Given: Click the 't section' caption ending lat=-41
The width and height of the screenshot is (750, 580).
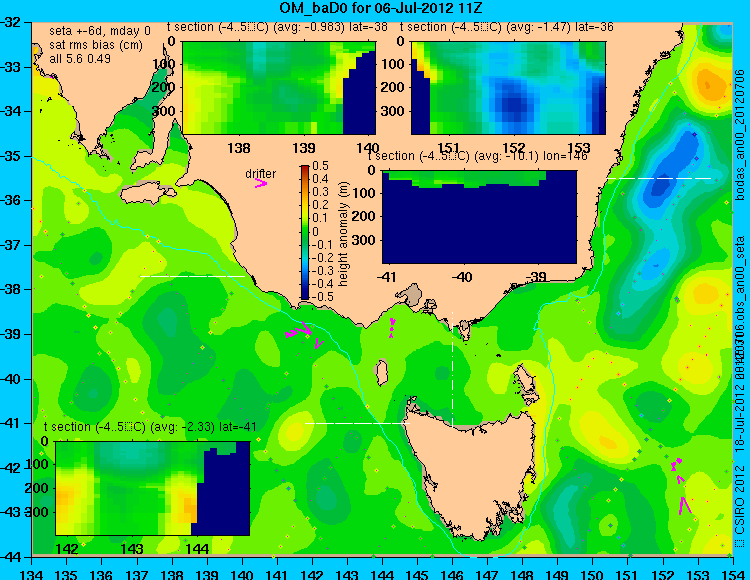Looking at the screenshot, I should pos(150,427).
